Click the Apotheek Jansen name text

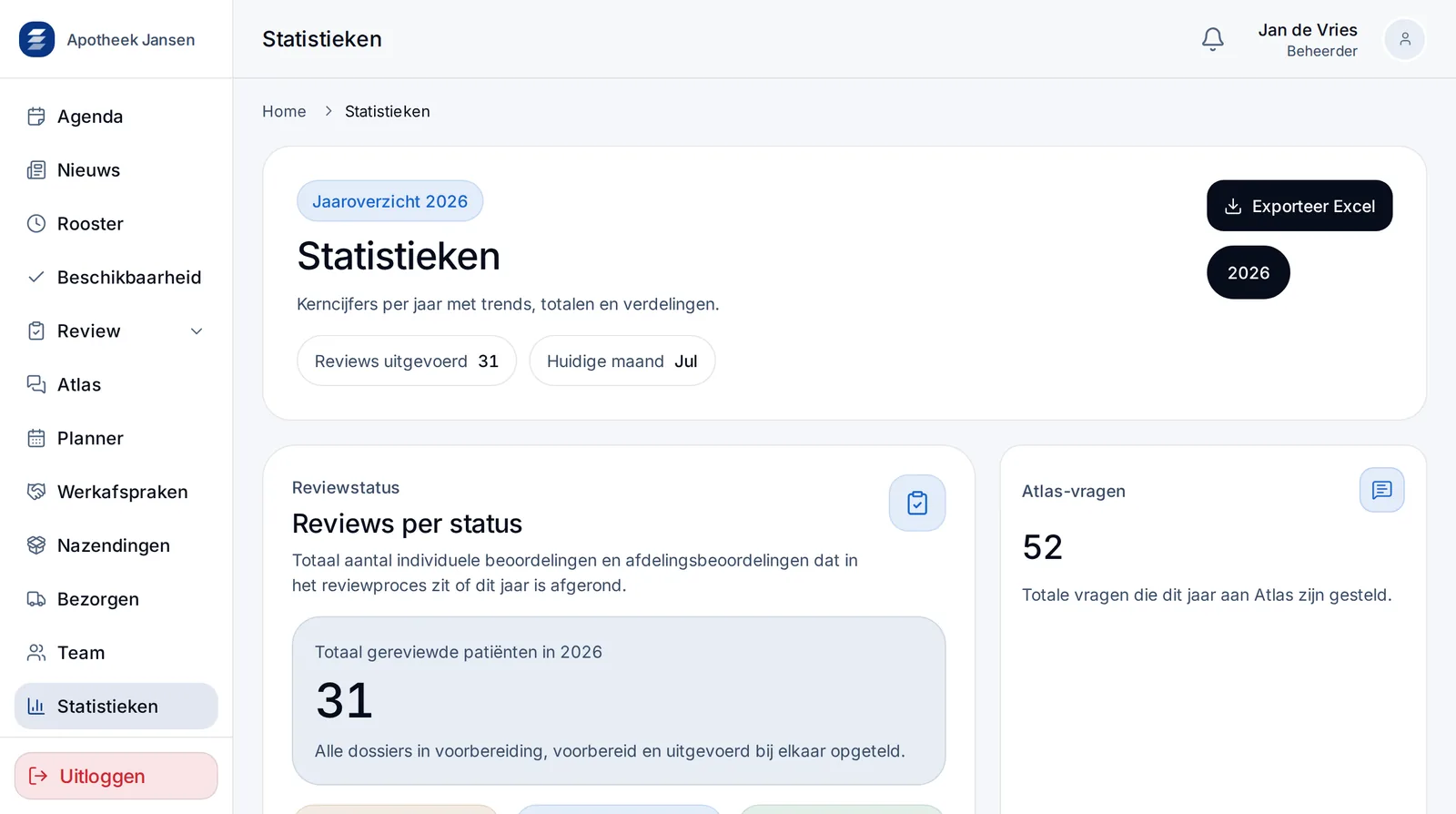pos(131,39)
